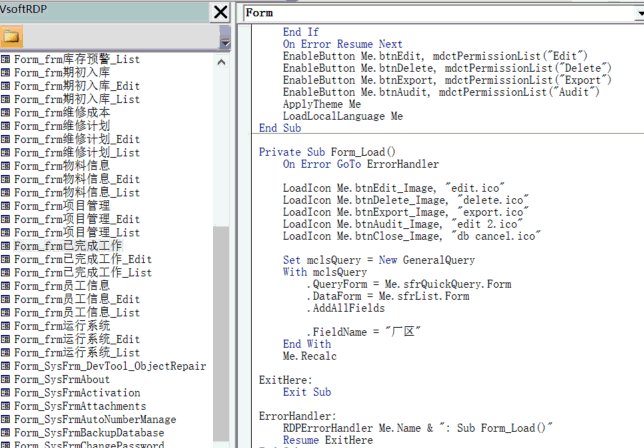This screenshot has height=448, width=644.
Task: Select Form_frm期初入库_List module
Action: (x=77, y=99)
